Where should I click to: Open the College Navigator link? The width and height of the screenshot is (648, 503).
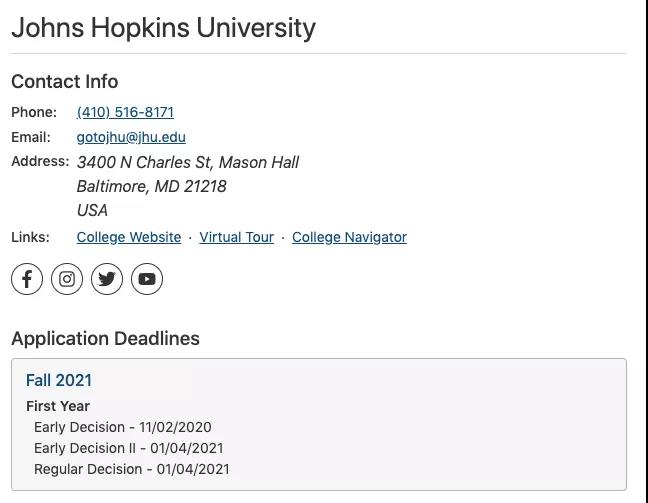click(349, 237)
